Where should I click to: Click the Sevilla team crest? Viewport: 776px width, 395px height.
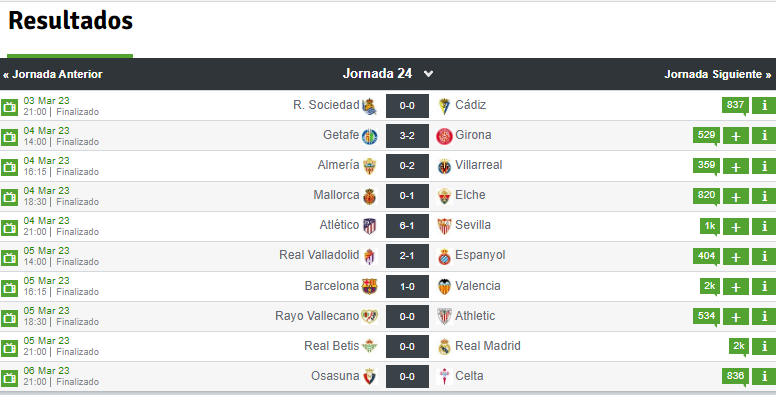coord(444,226)
